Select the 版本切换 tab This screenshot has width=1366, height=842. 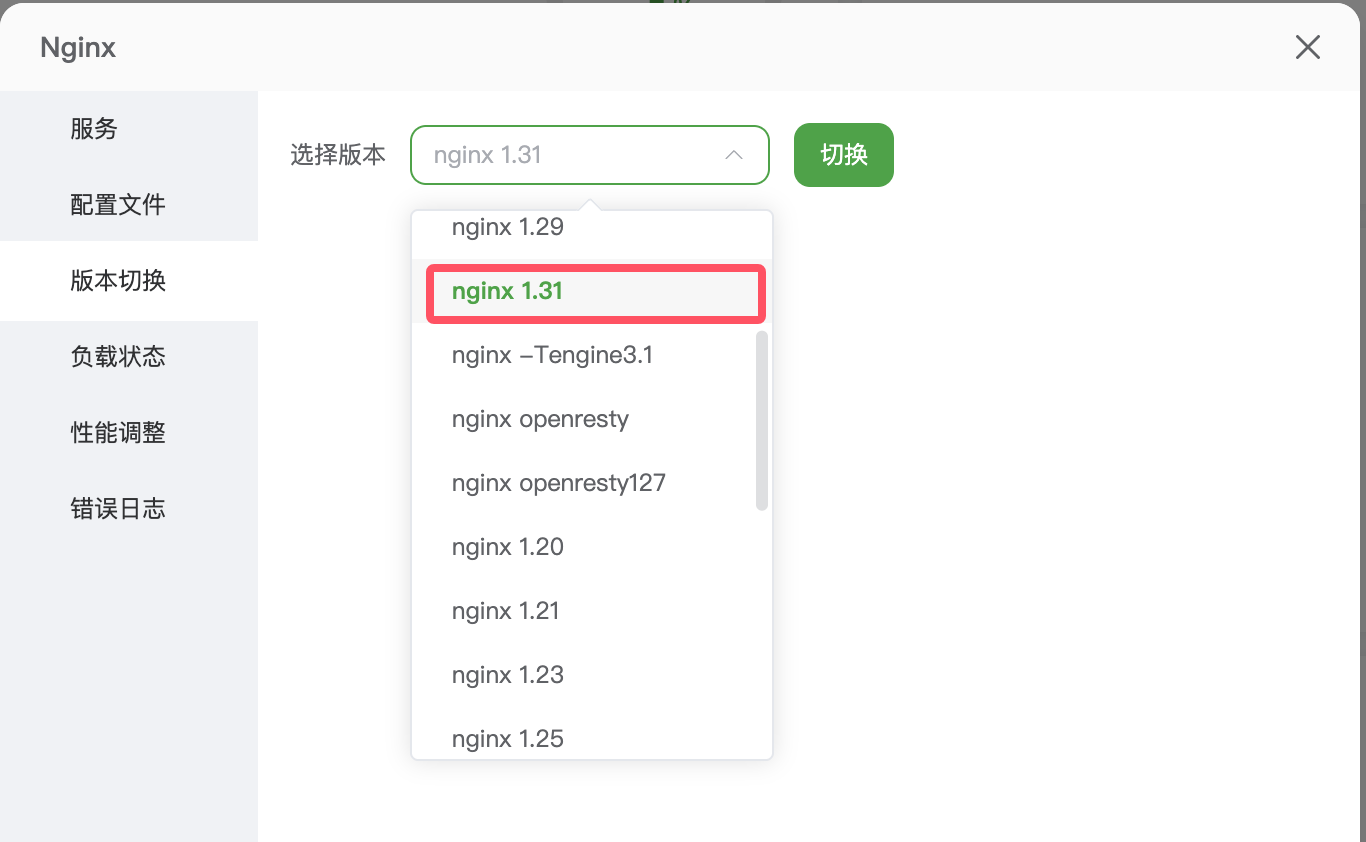click(x=129, y=281)
